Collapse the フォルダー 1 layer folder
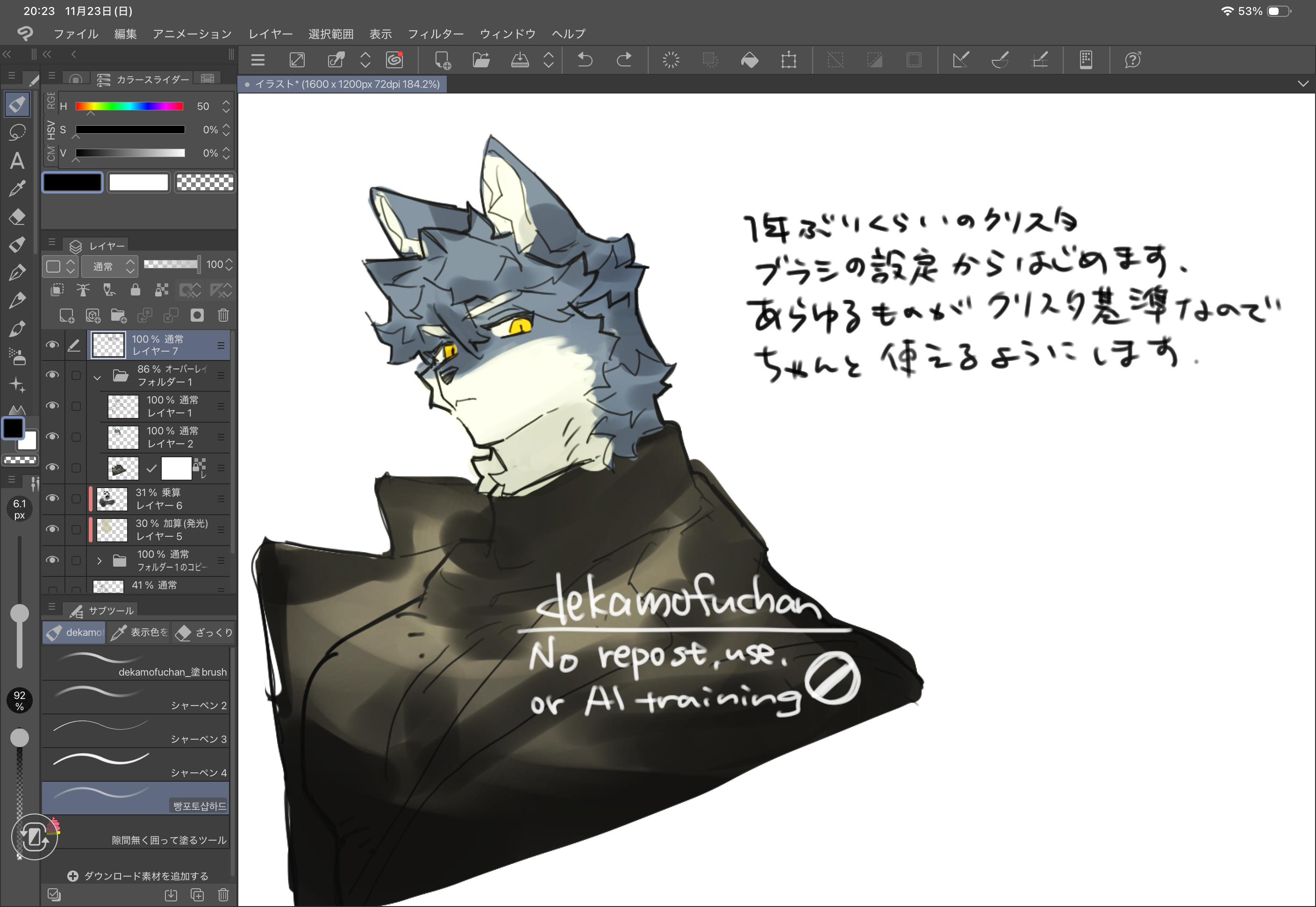The image size is (1316, 907). point(97,377)
